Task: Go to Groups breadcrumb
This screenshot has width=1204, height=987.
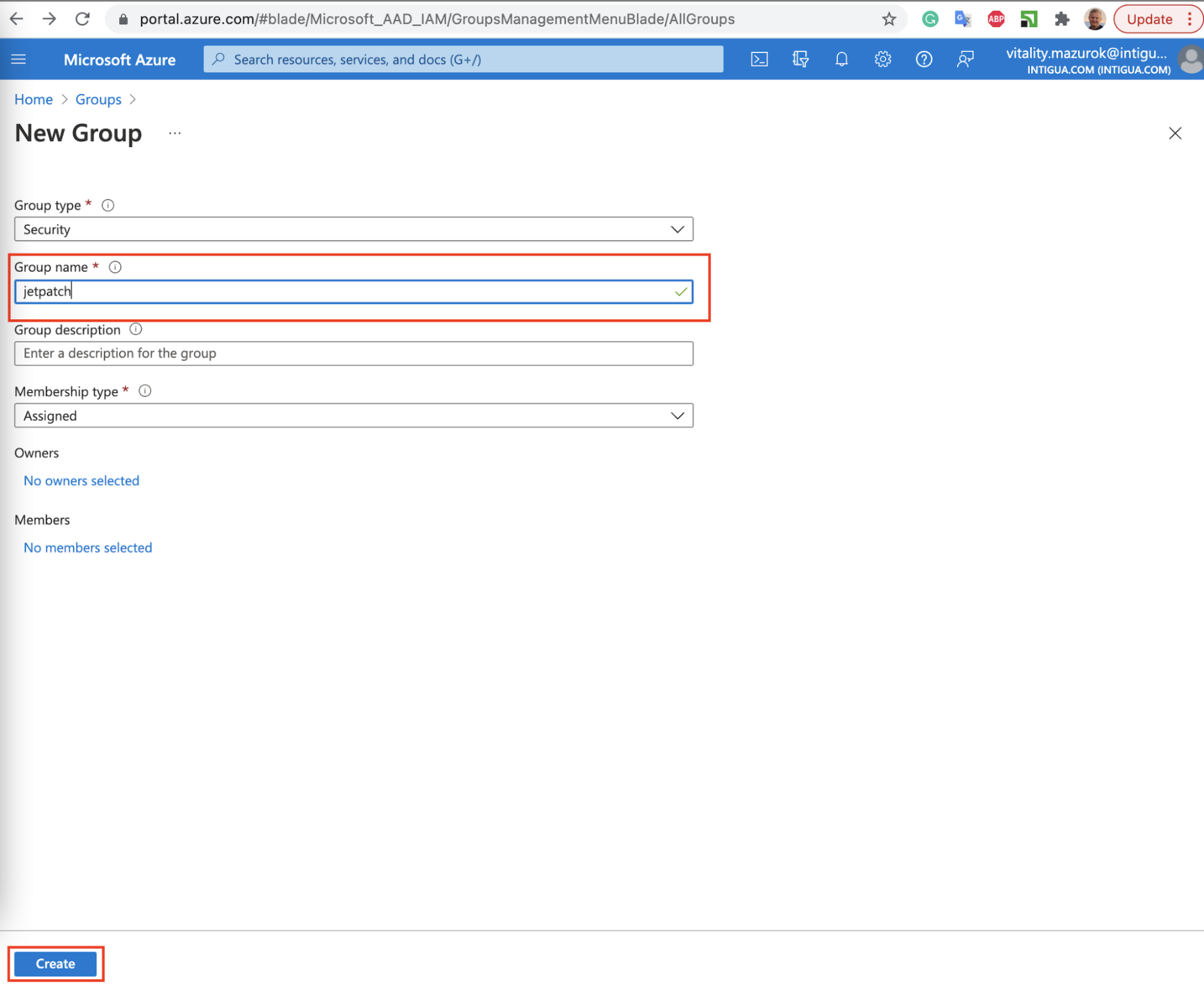Action: [98, 99]
